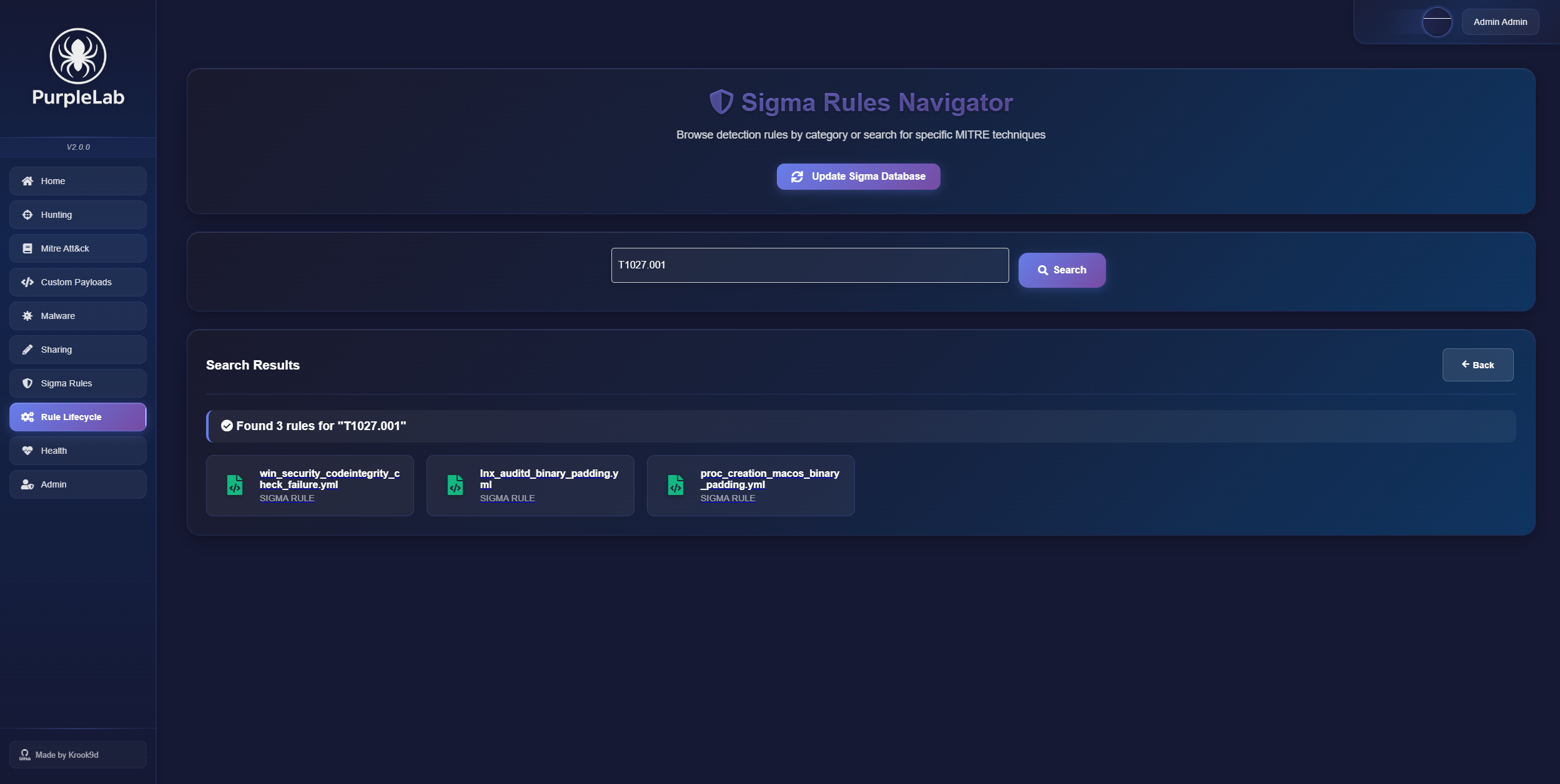Click the GitHub icon in footer
This screenshot has height=784, width=1560.
(25, 755)
